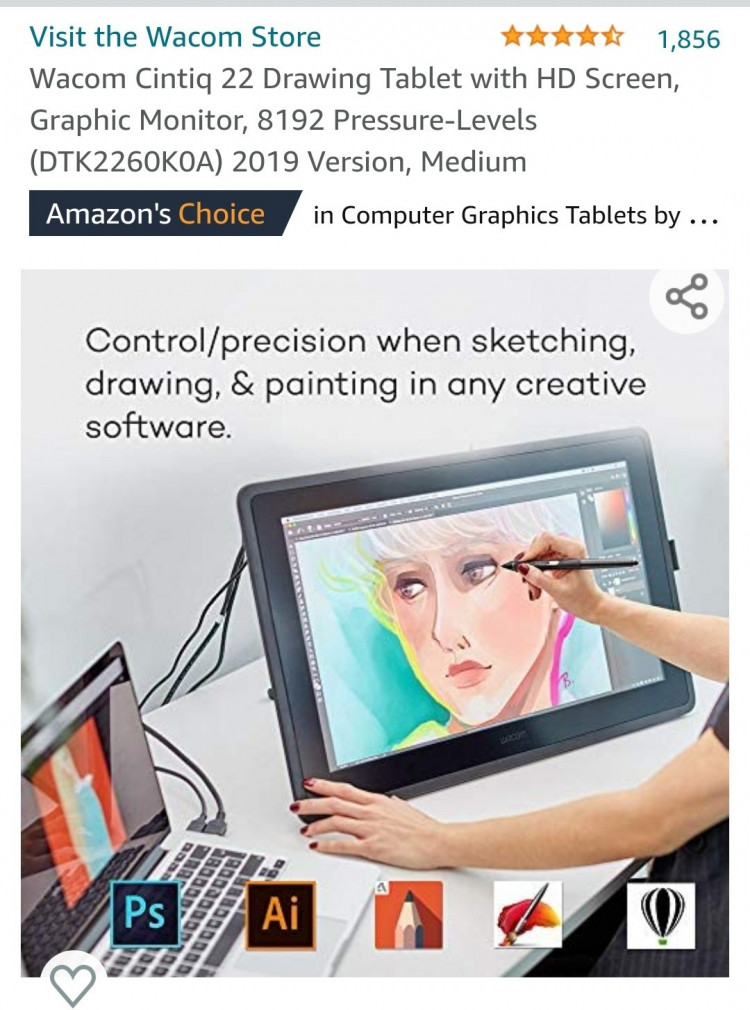The image size is (750, 1010).
Task: Open the star rating breakdown
Action: pos(562,37)
